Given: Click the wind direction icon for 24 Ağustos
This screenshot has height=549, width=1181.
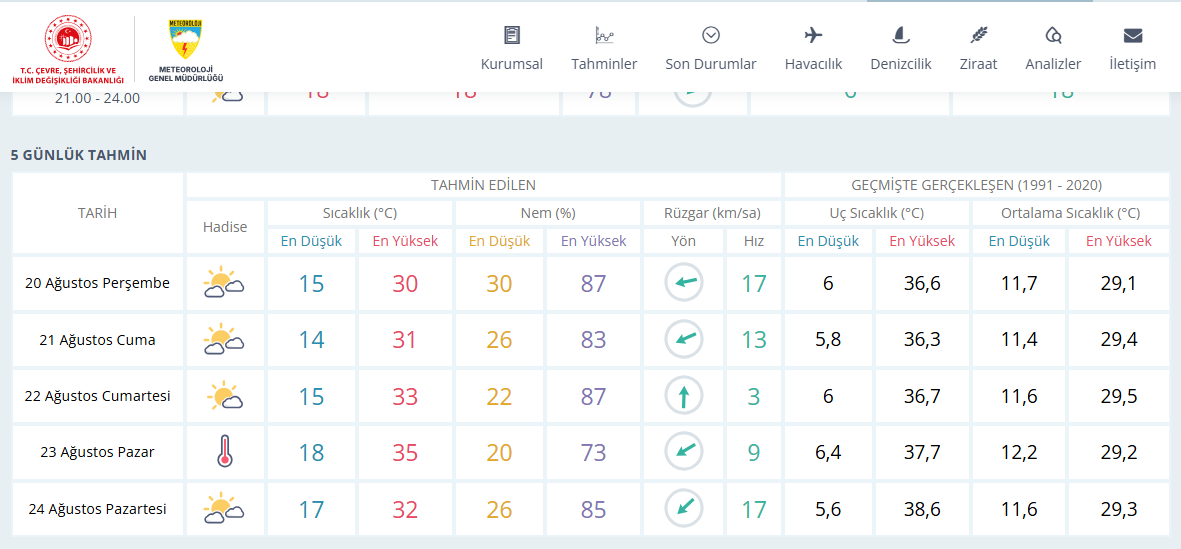Looking at the screenshot, I should (x=684, y=508).
